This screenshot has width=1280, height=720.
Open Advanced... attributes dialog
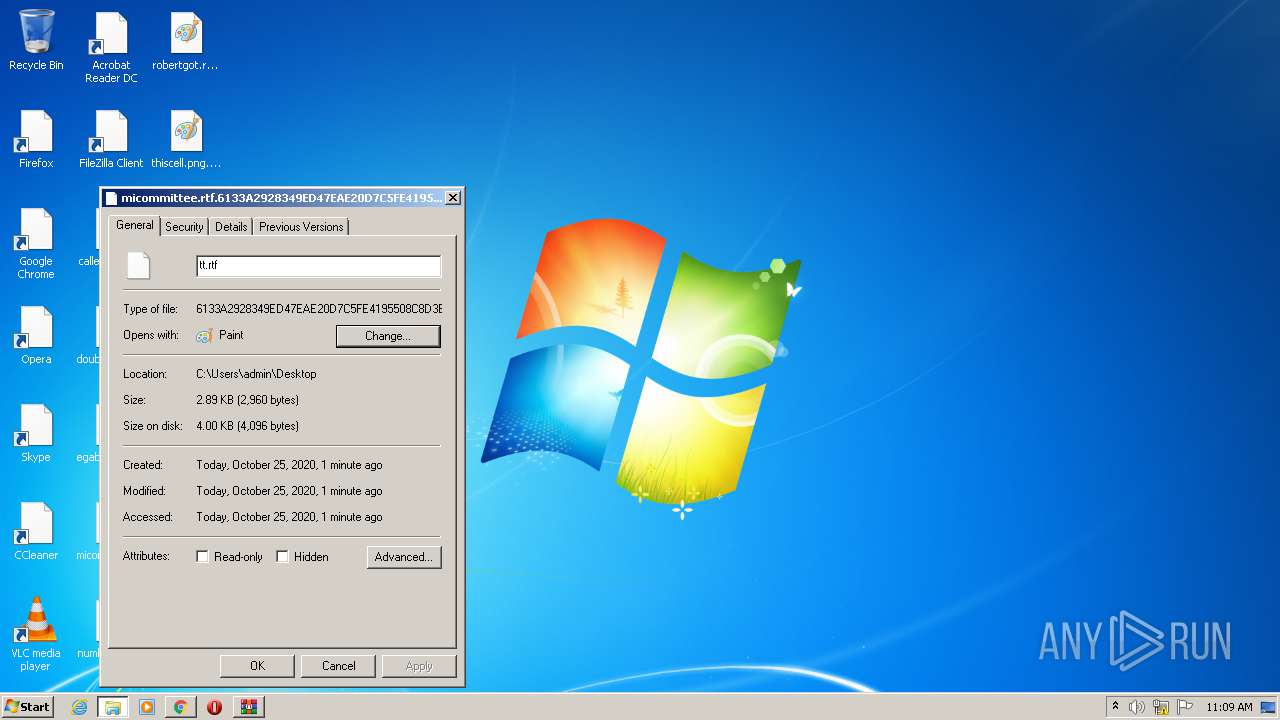[404, 557]
